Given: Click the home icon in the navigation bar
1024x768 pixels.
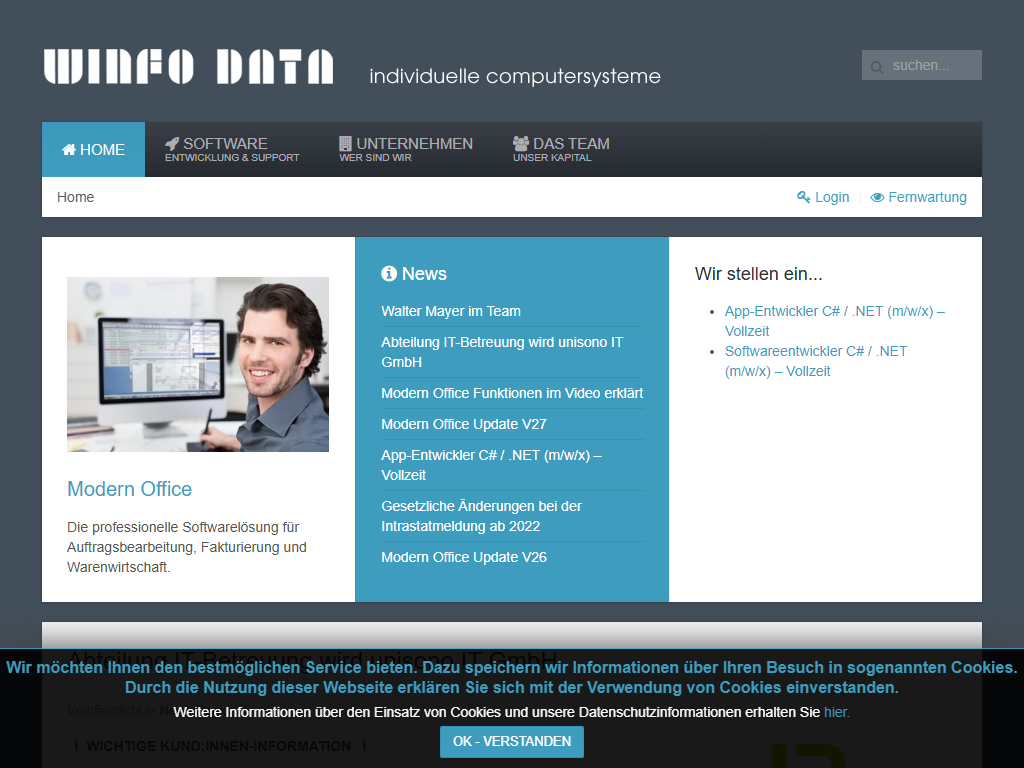Looking at the screenshot, I should (x=71, y=148).
